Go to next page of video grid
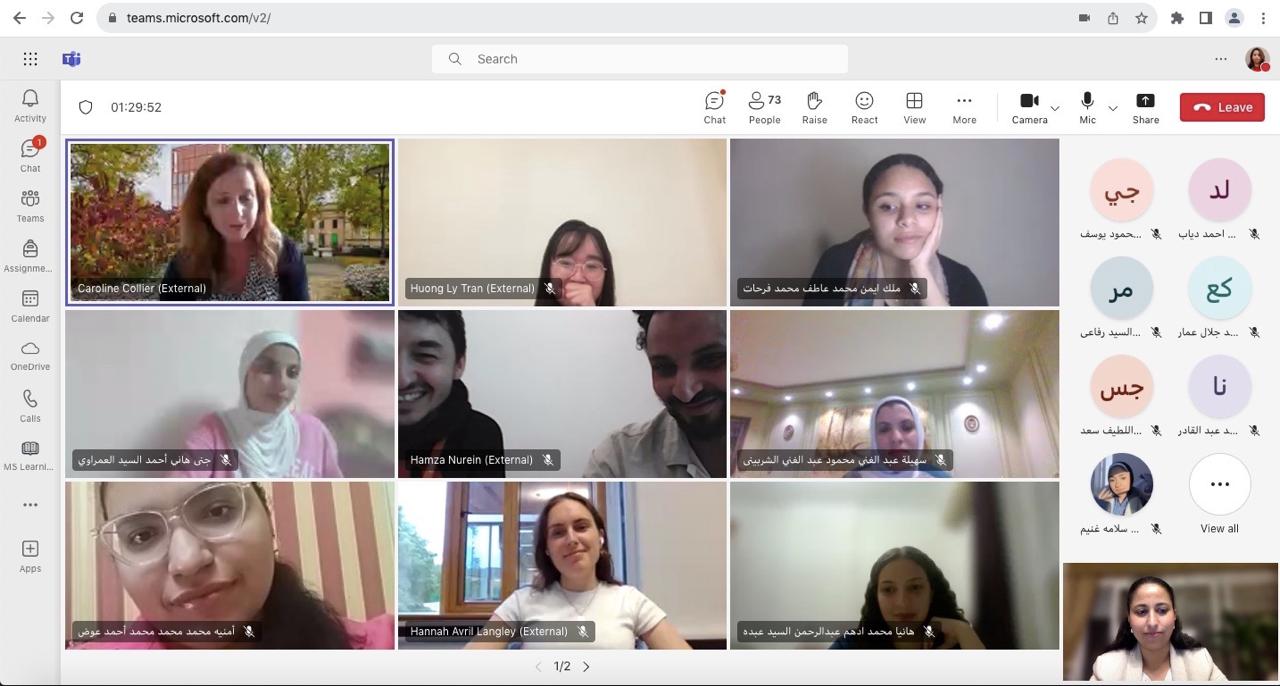Viewport: 1280px width, 686px height. [x=587, y=667]
